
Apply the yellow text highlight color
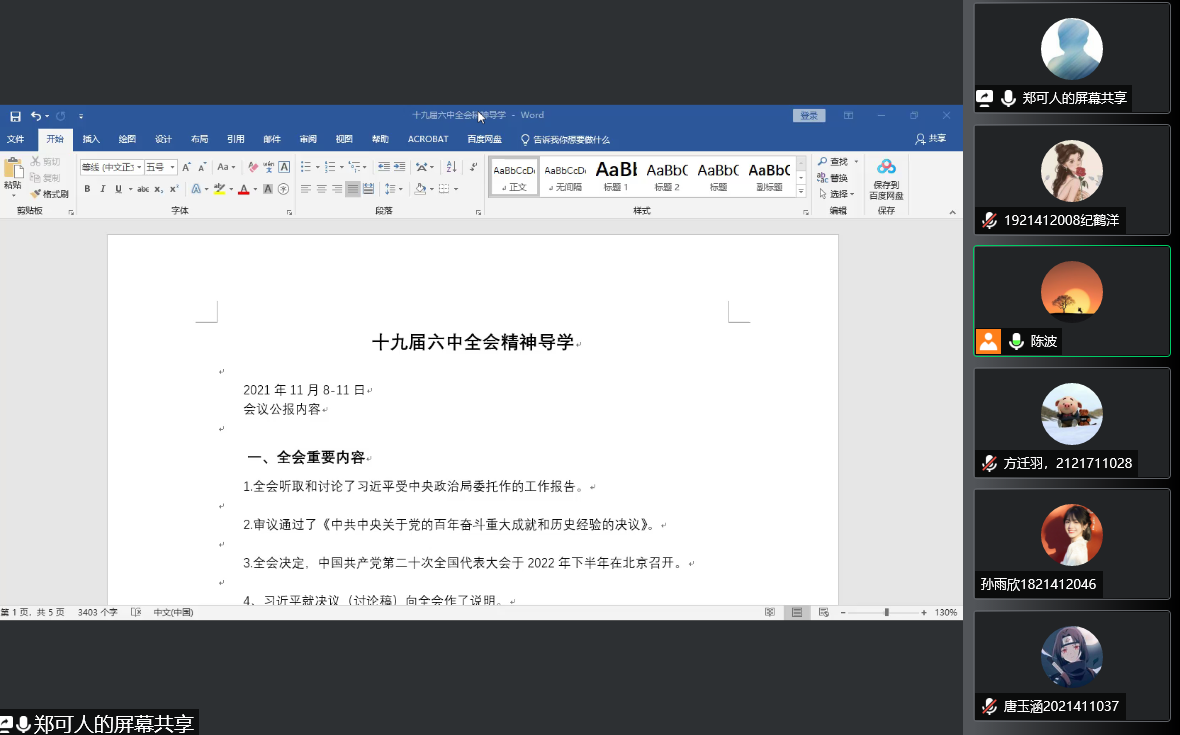[219, 189]
